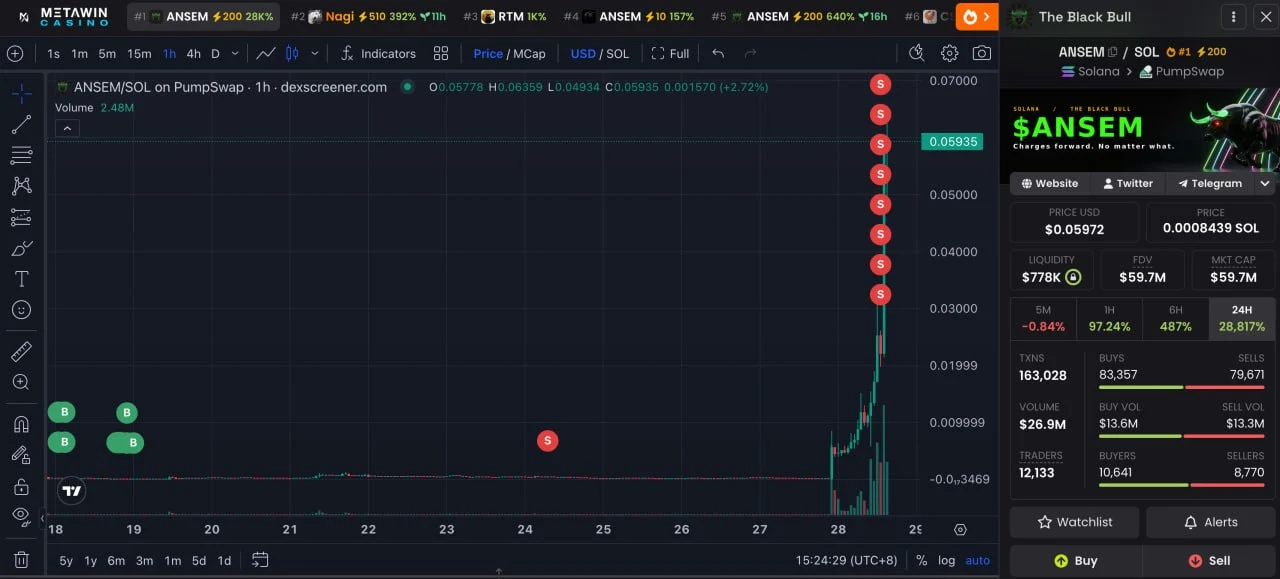Open the Website link
This screenshot has width=1280, height=579.
[1049, 183]
